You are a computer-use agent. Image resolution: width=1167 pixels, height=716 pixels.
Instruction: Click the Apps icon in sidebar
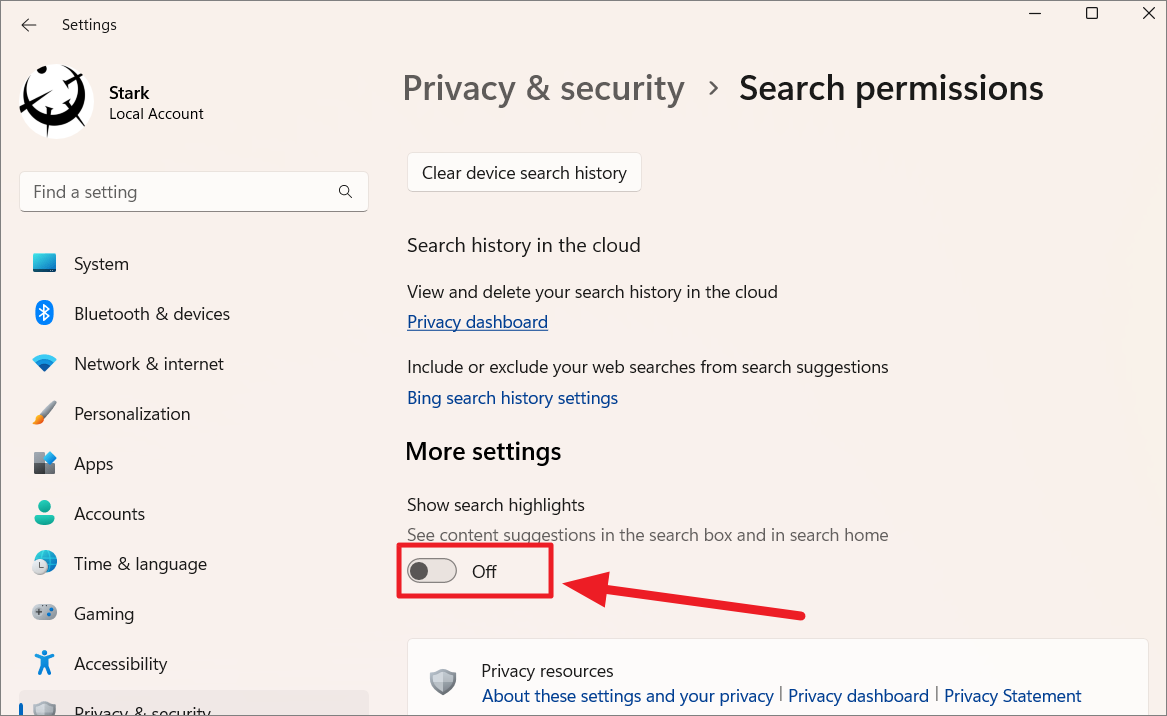[x=44, y=463]
